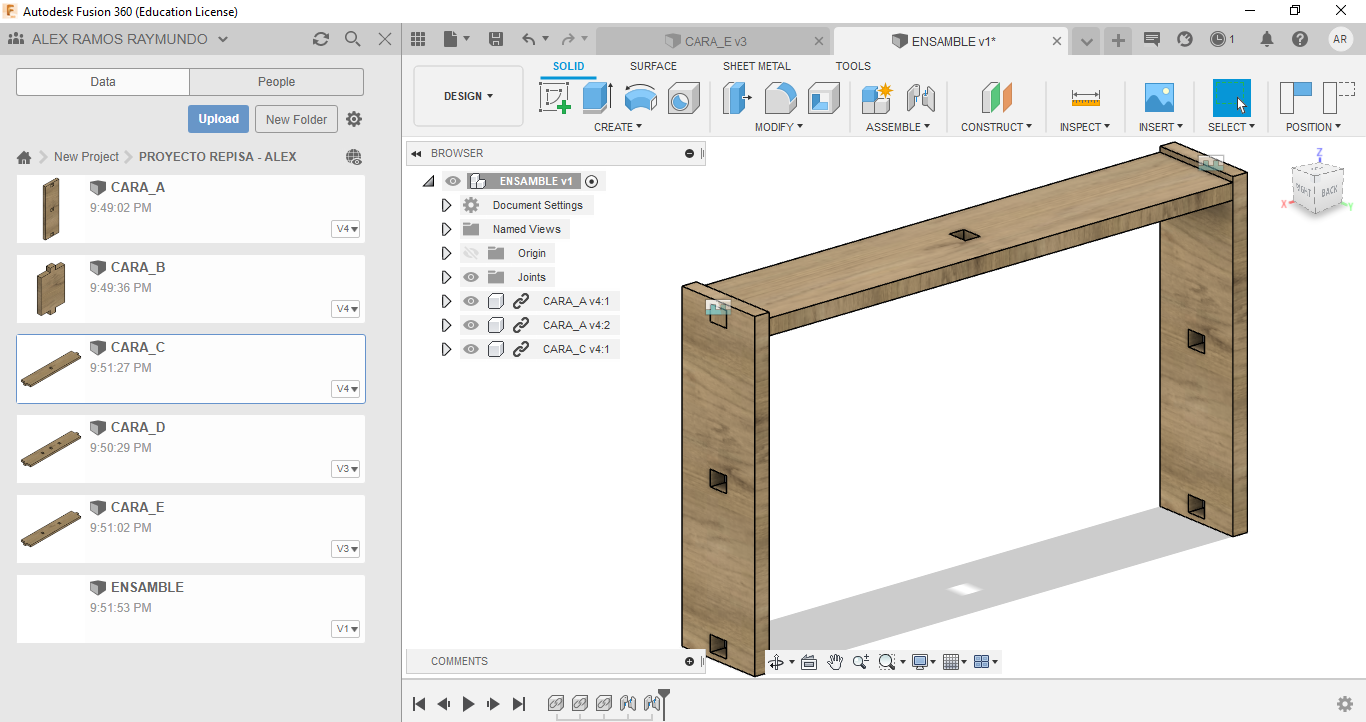Switch to the SHEET METAL tab

(756, 66)
